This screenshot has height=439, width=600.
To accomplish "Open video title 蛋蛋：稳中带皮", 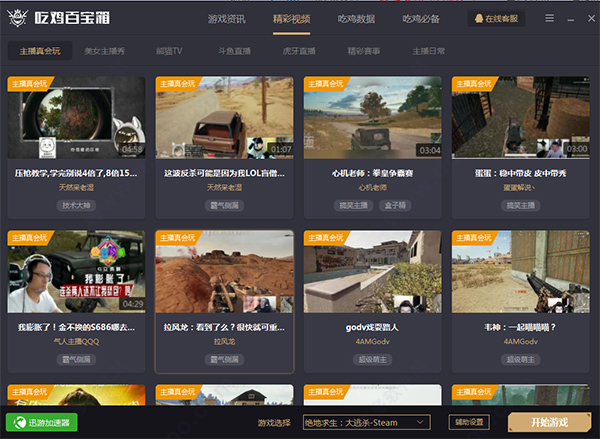I will click(x=520, y=173).
